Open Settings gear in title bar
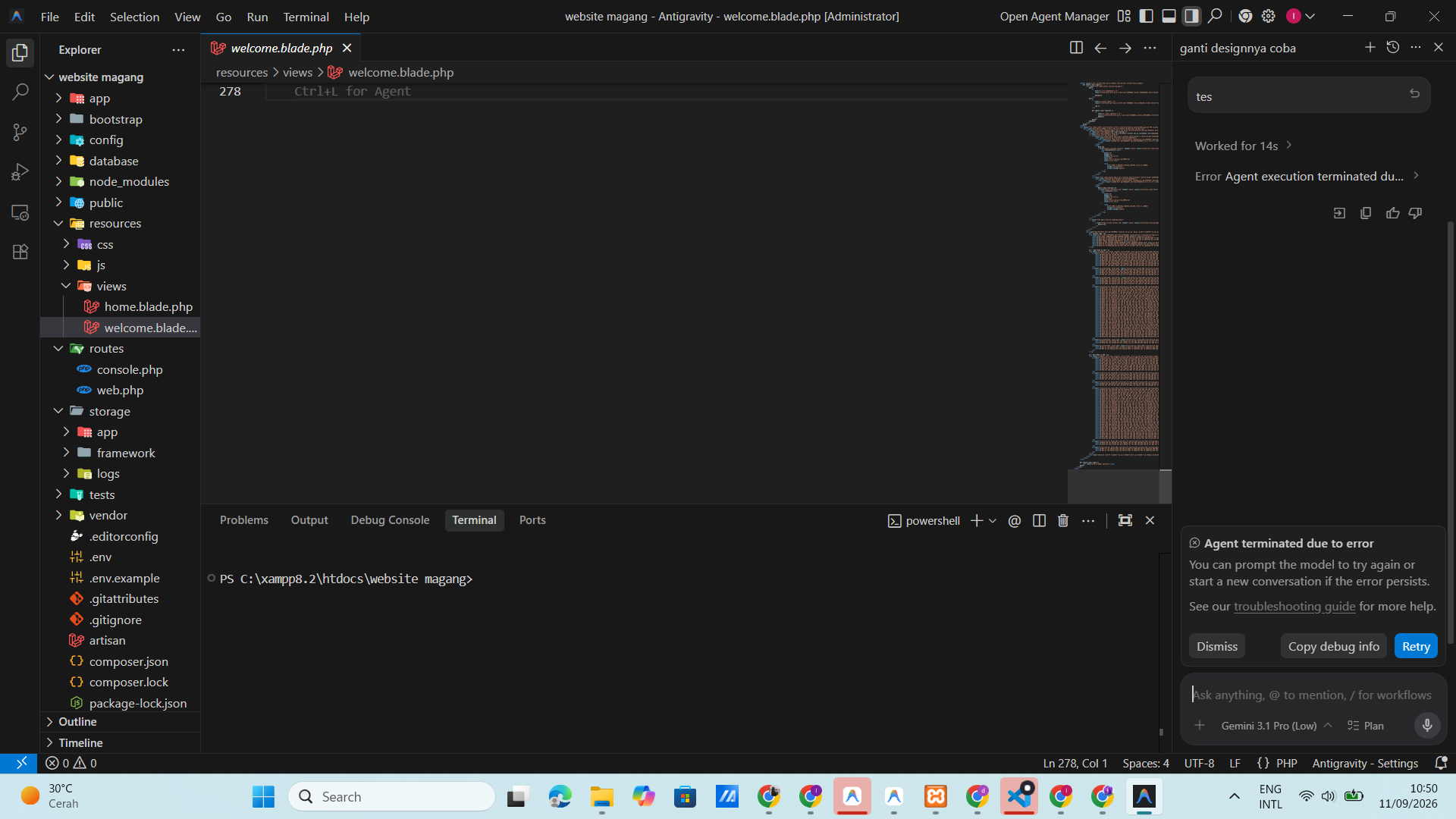 coord(1268,16)
